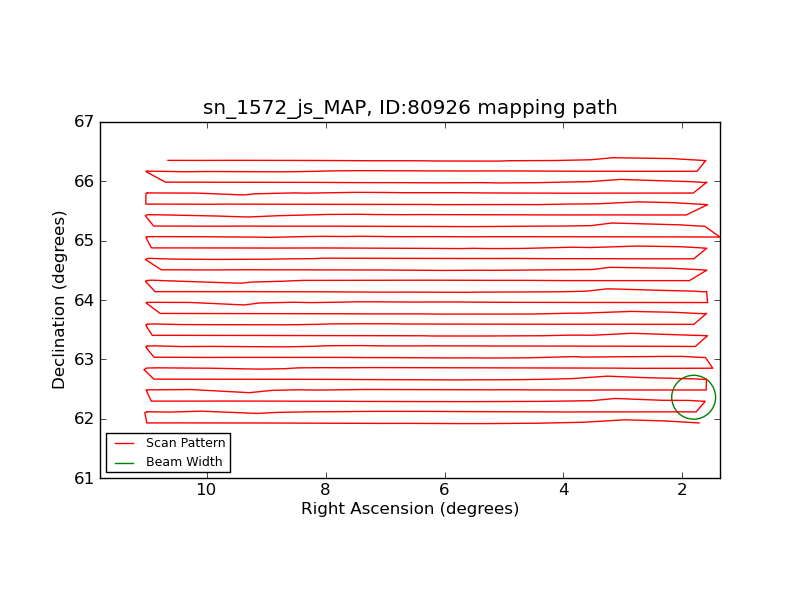The image size is (800, 600).
Task: Click the x-axis tick label '2'
Action: tap(683, 490)
